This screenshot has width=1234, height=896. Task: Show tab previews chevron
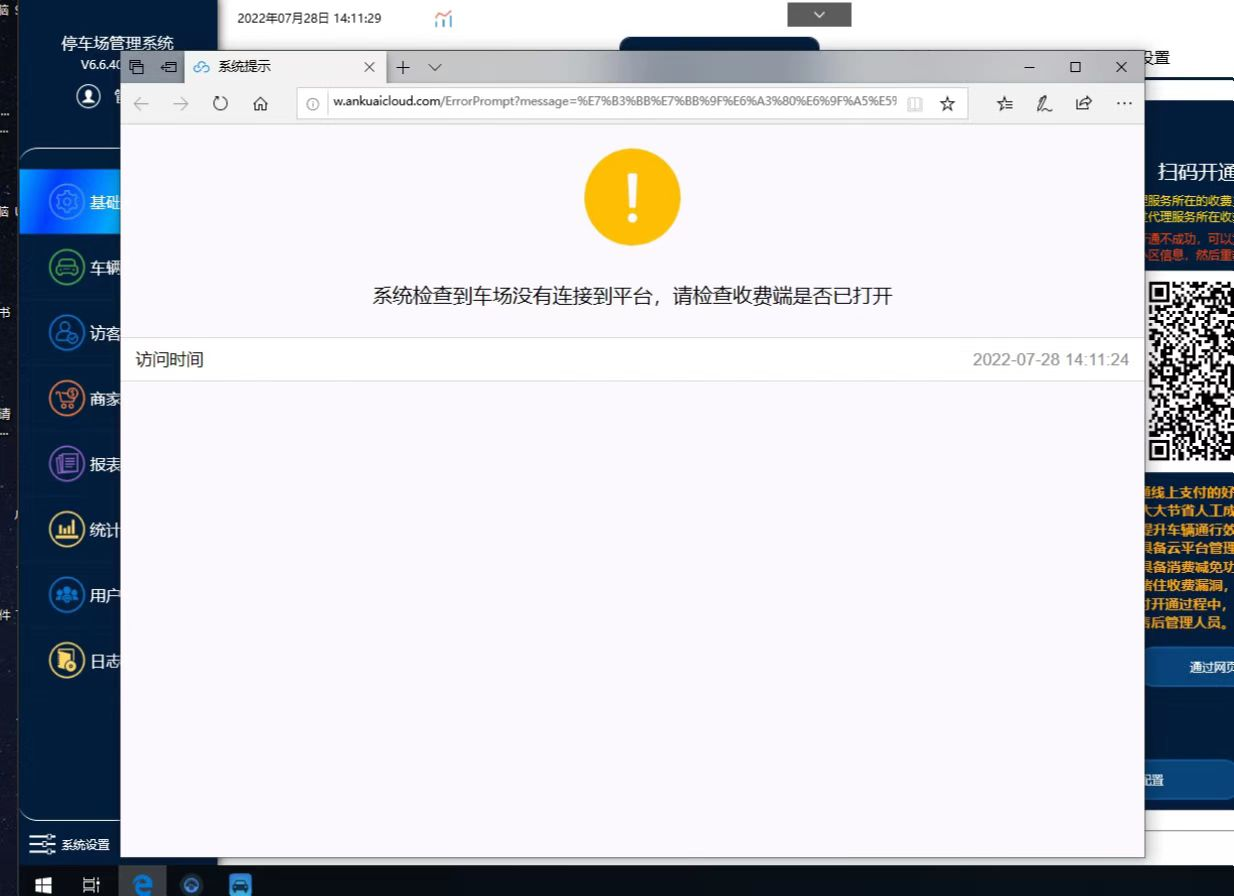coord(435,67)
